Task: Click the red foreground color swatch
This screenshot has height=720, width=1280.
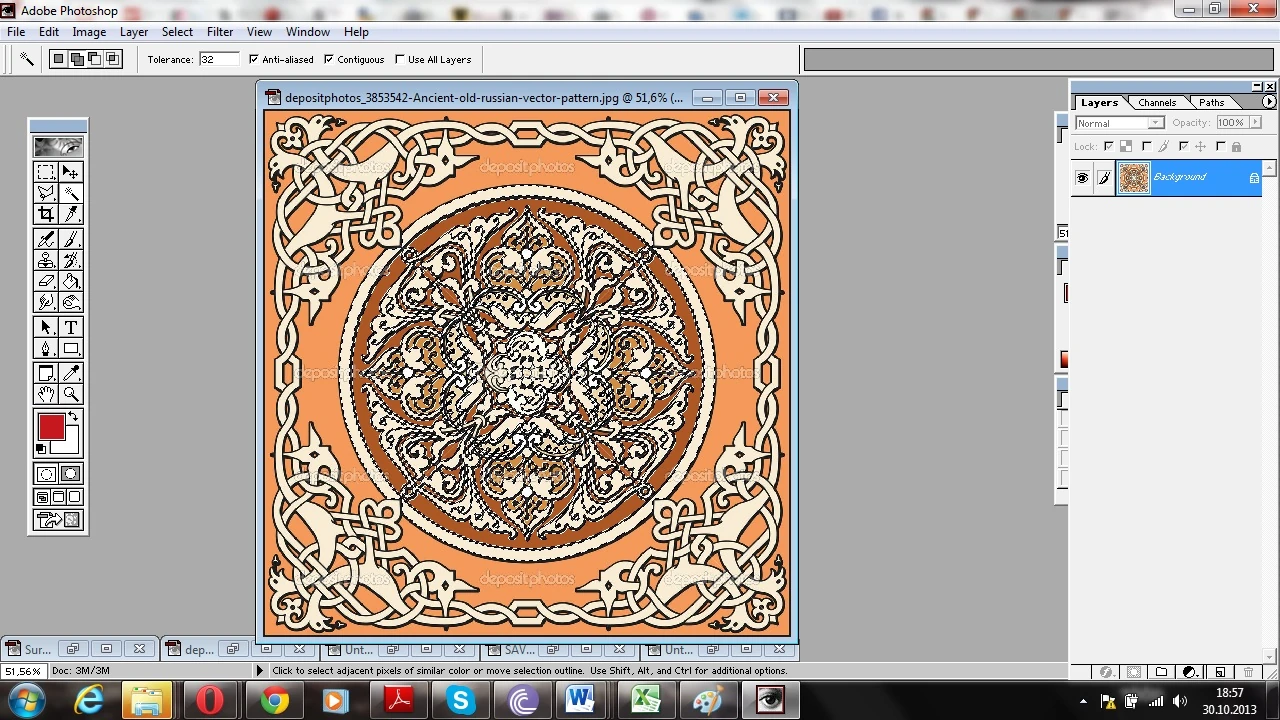Action: [x=51, y=428]
